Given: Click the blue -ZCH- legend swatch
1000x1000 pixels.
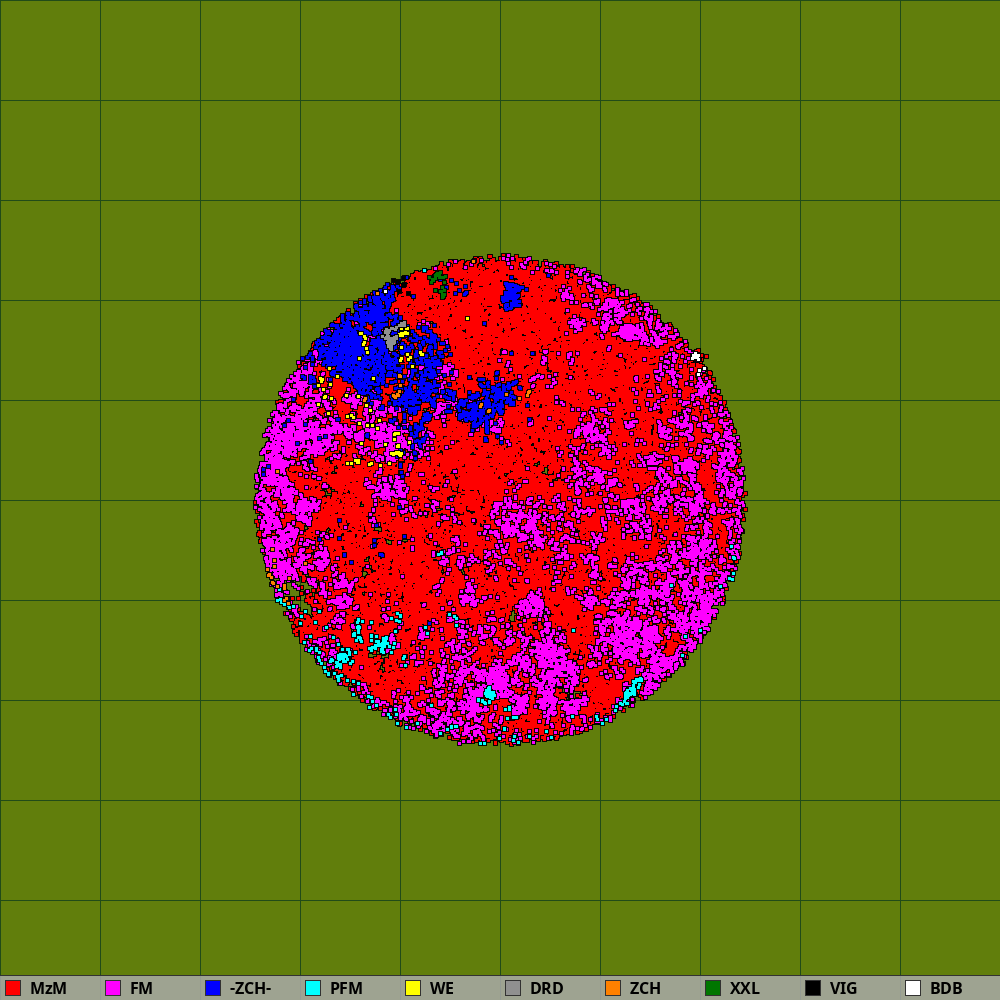Looking at the screenshot, I should coord(213,988).
